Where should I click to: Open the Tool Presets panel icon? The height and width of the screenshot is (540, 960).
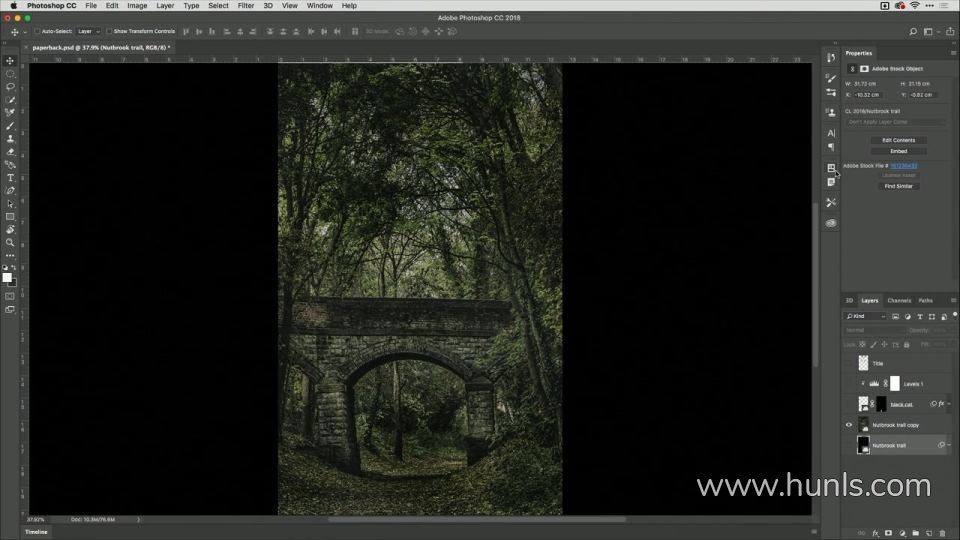pyautogui.click(x=831, y=202)
